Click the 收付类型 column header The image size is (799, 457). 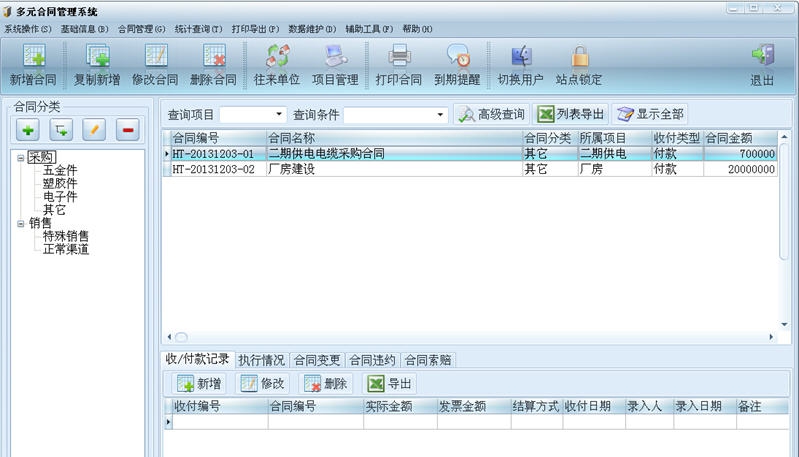point(677,138)
